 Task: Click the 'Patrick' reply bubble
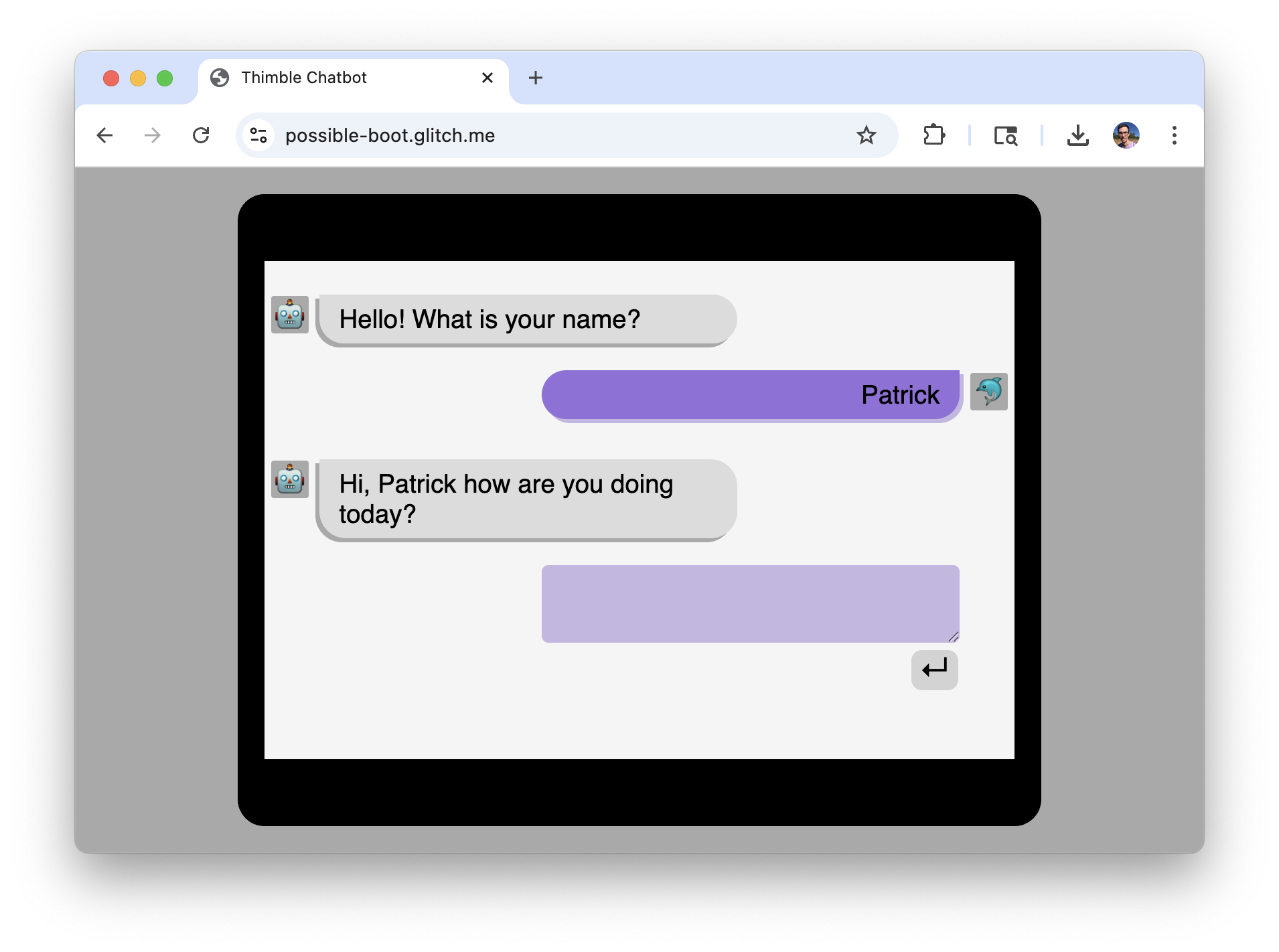point(752,396)
